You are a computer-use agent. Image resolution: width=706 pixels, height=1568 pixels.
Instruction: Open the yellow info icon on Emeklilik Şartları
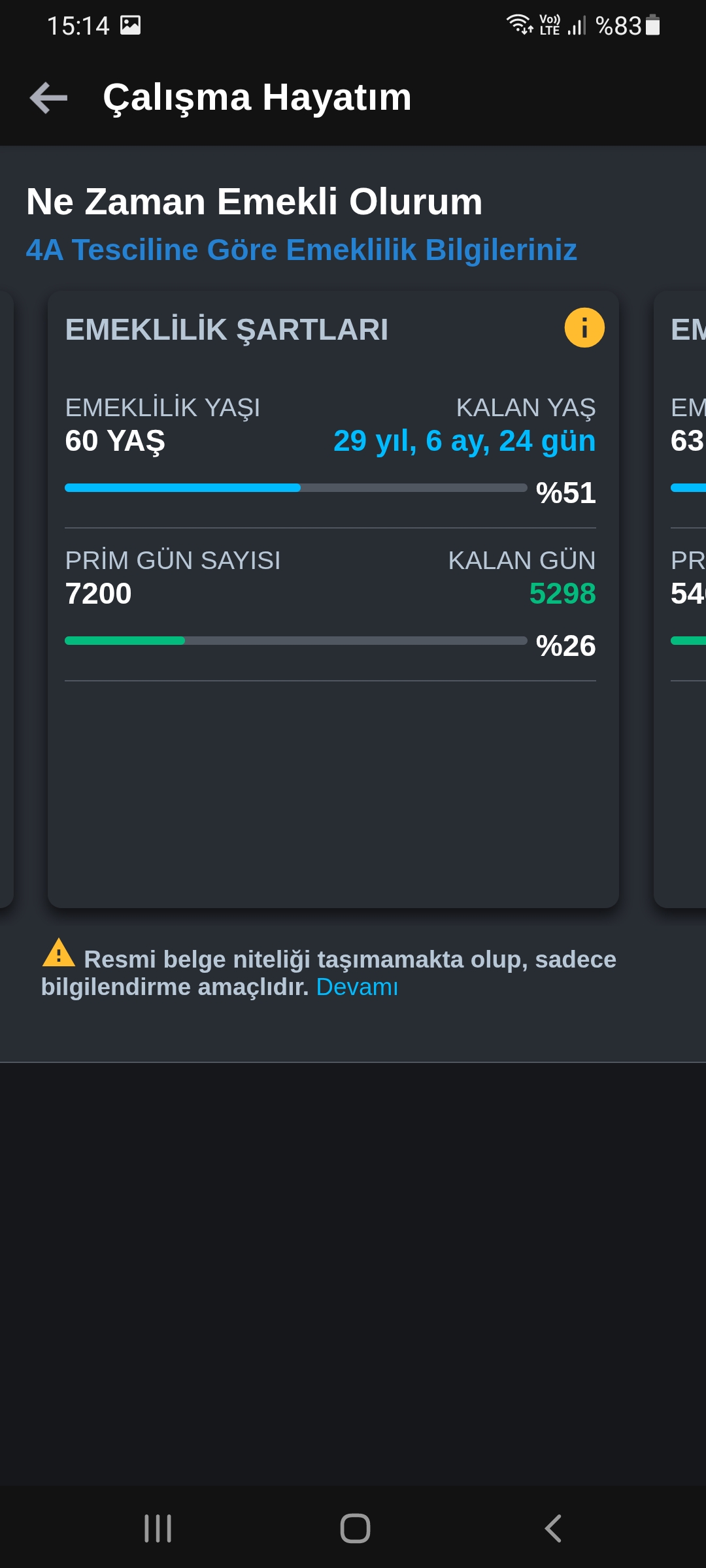584,327
